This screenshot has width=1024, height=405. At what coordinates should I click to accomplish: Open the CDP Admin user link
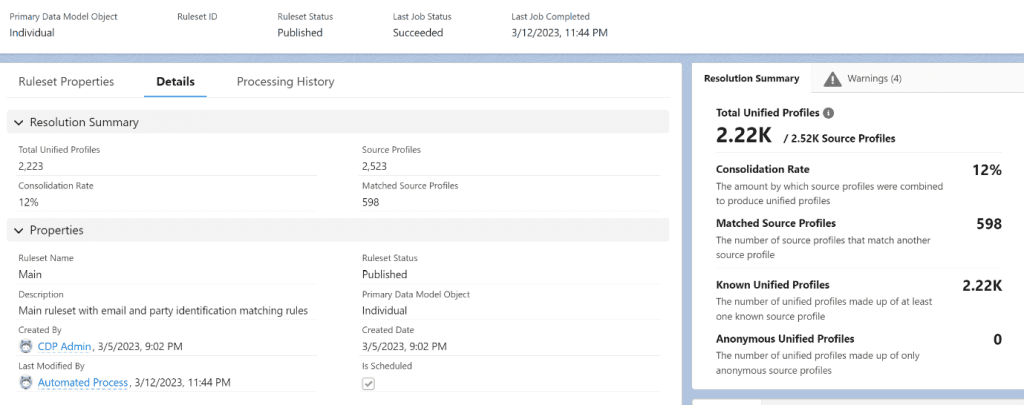[x=65, y=346]
